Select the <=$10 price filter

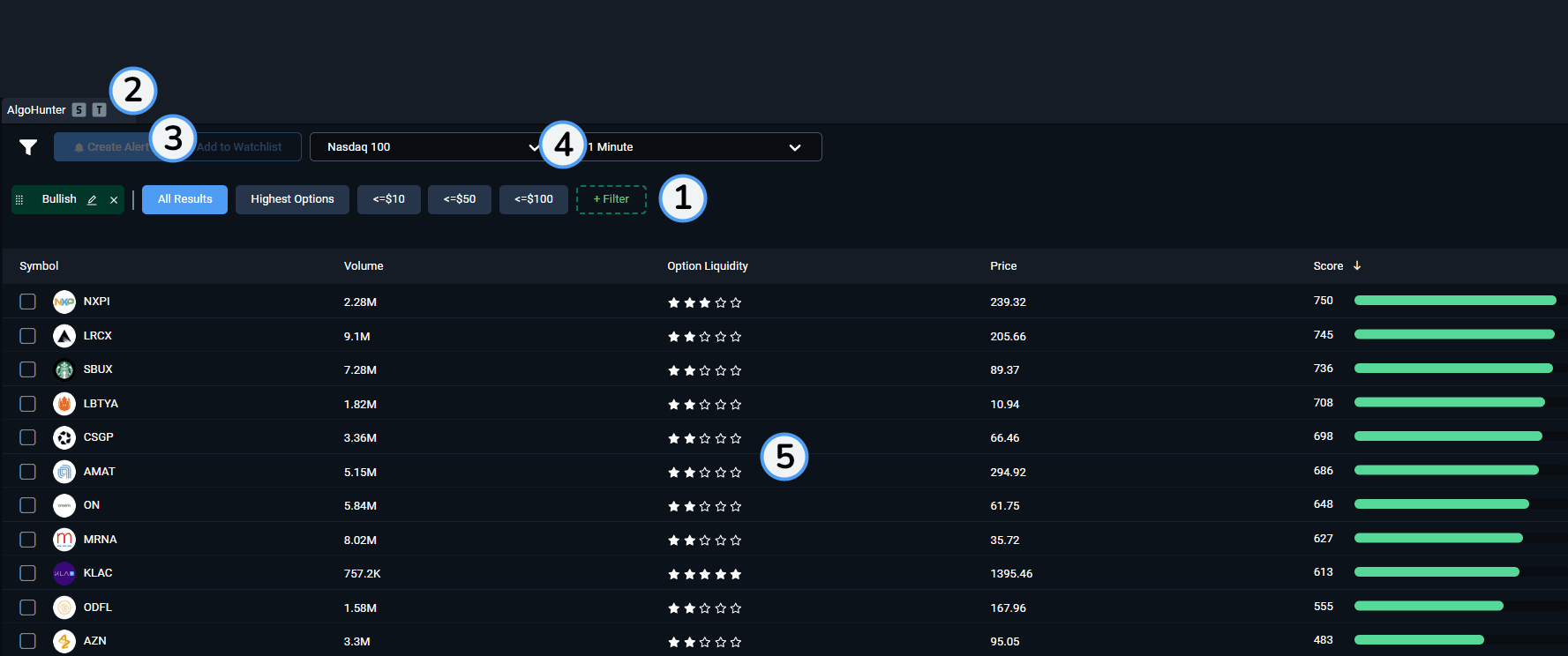click(389, 199)
